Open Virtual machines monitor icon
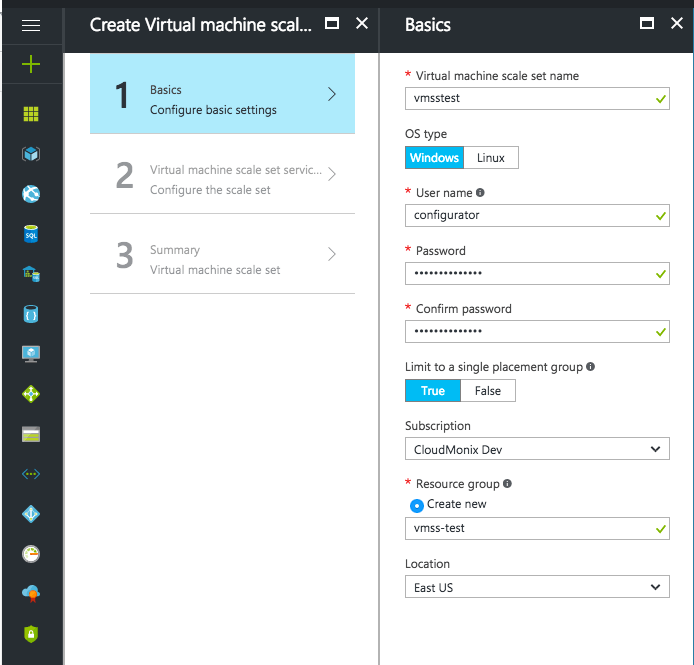Image resolution: width=694 pixels, height=665 pixels. (31, 354)
